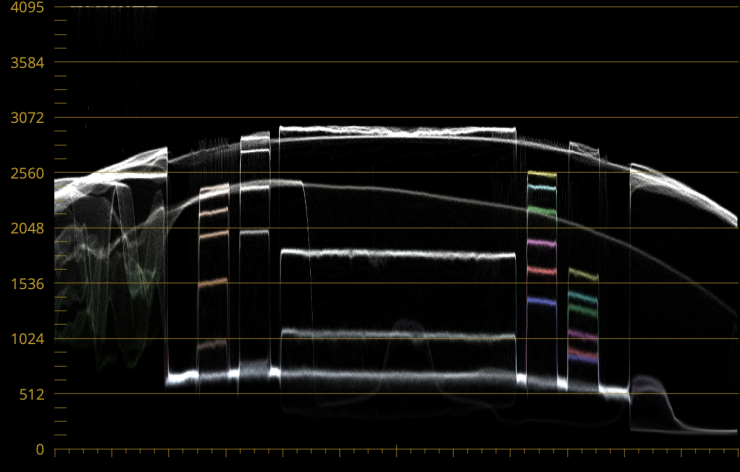Select the 1024 axis value
The height and width of the screenshot is (472, 740).
coord(25,339)
